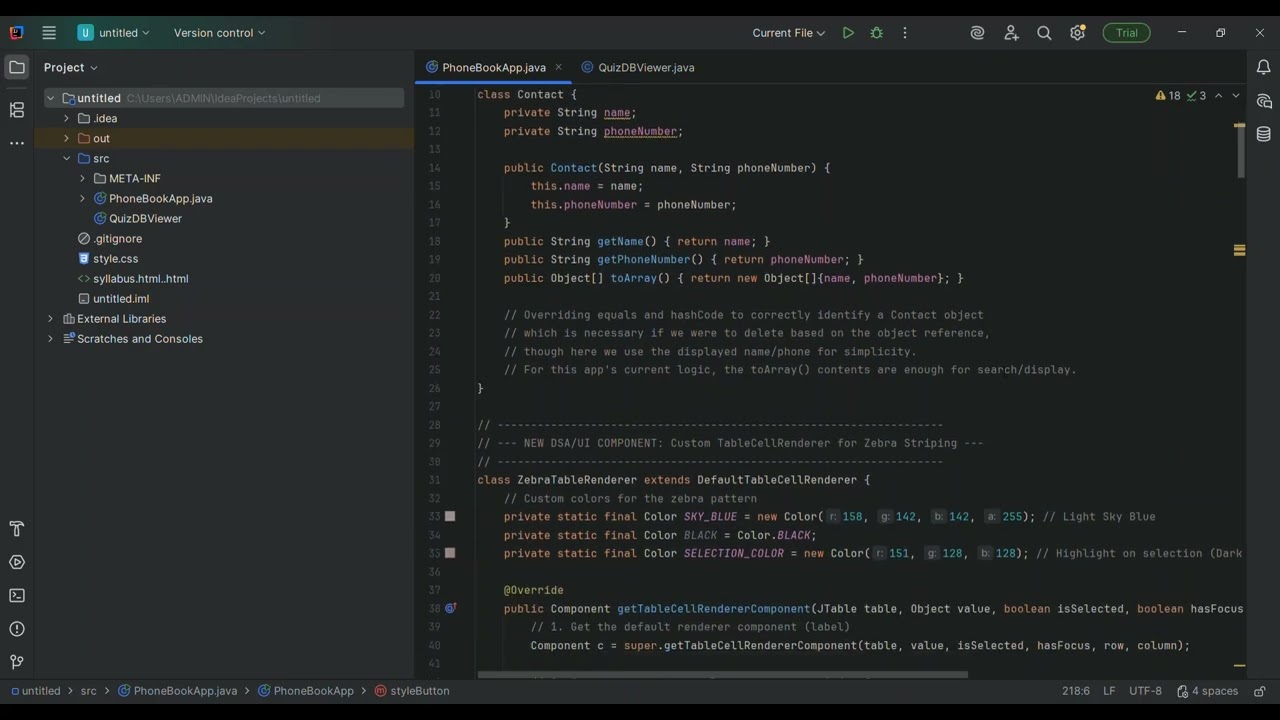
Task: Switch to the QuizDBViewer.java tab
Action: 638,68
